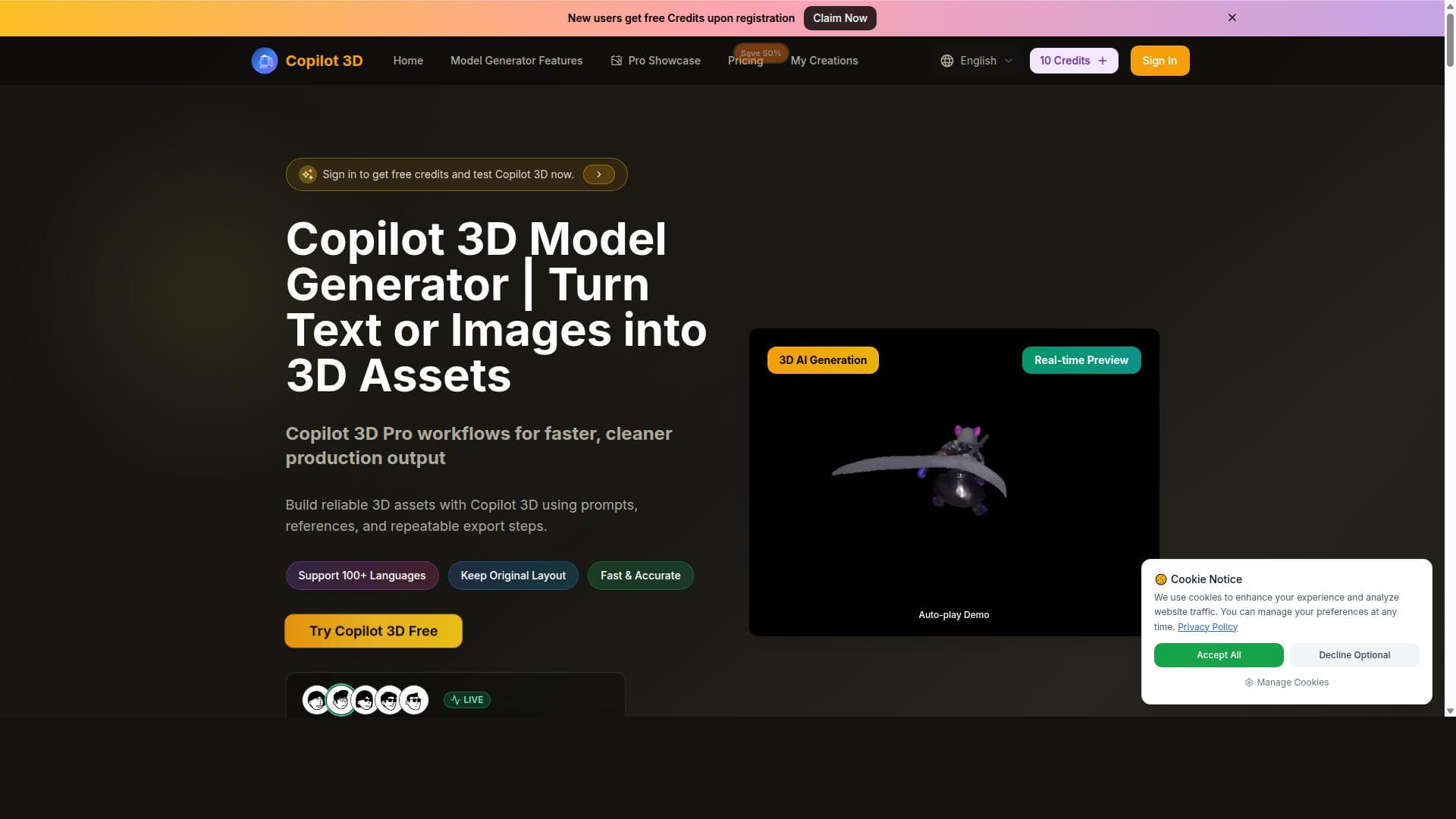The width and height of the screenshot is (1456, 819).
Task: Open My Creations tab
Action: coord(824,61)
